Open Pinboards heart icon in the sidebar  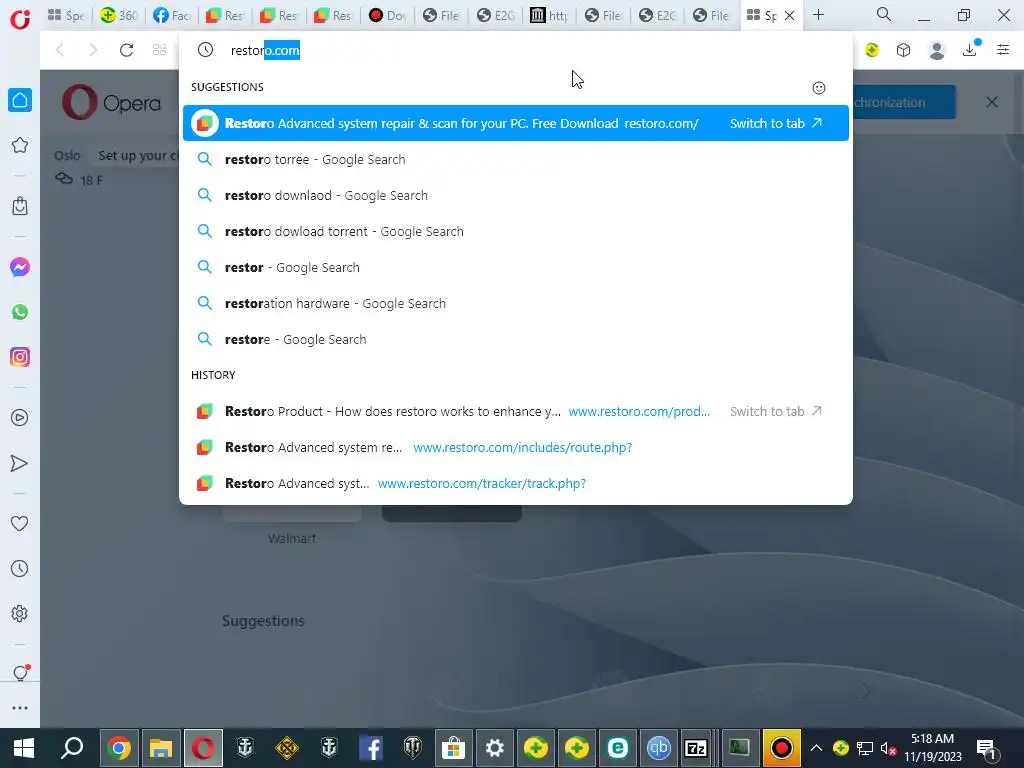pos(20,523)
